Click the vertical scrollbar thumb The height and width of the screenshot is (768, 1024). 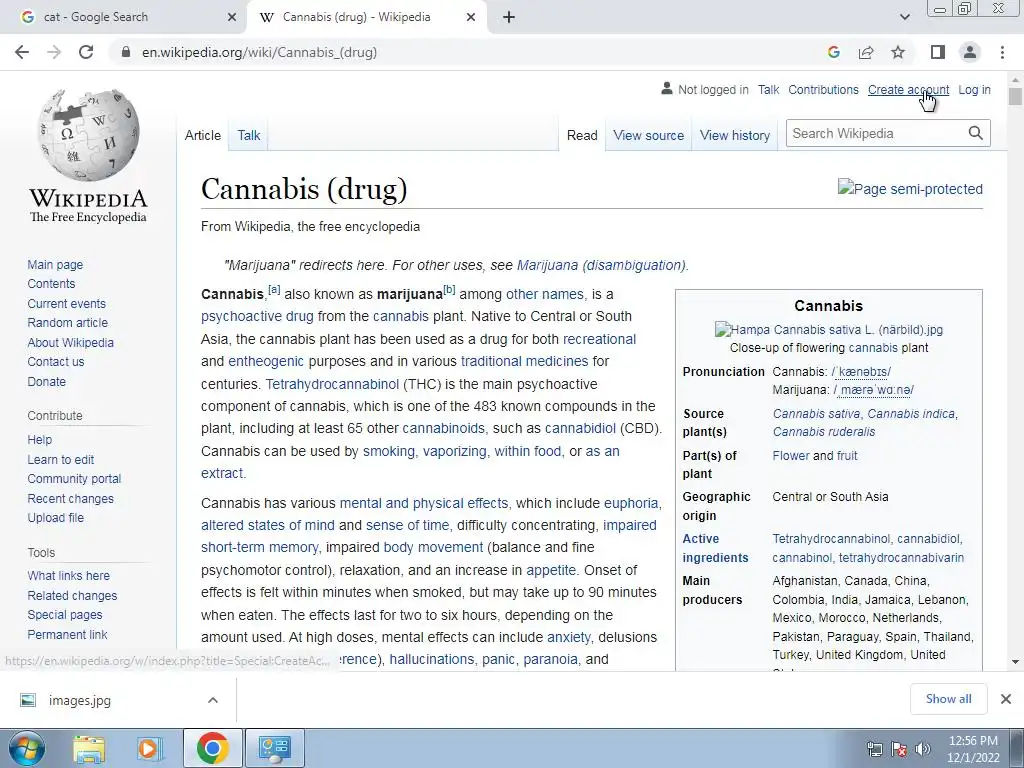pyautogui.click(x=1015, y=97)
